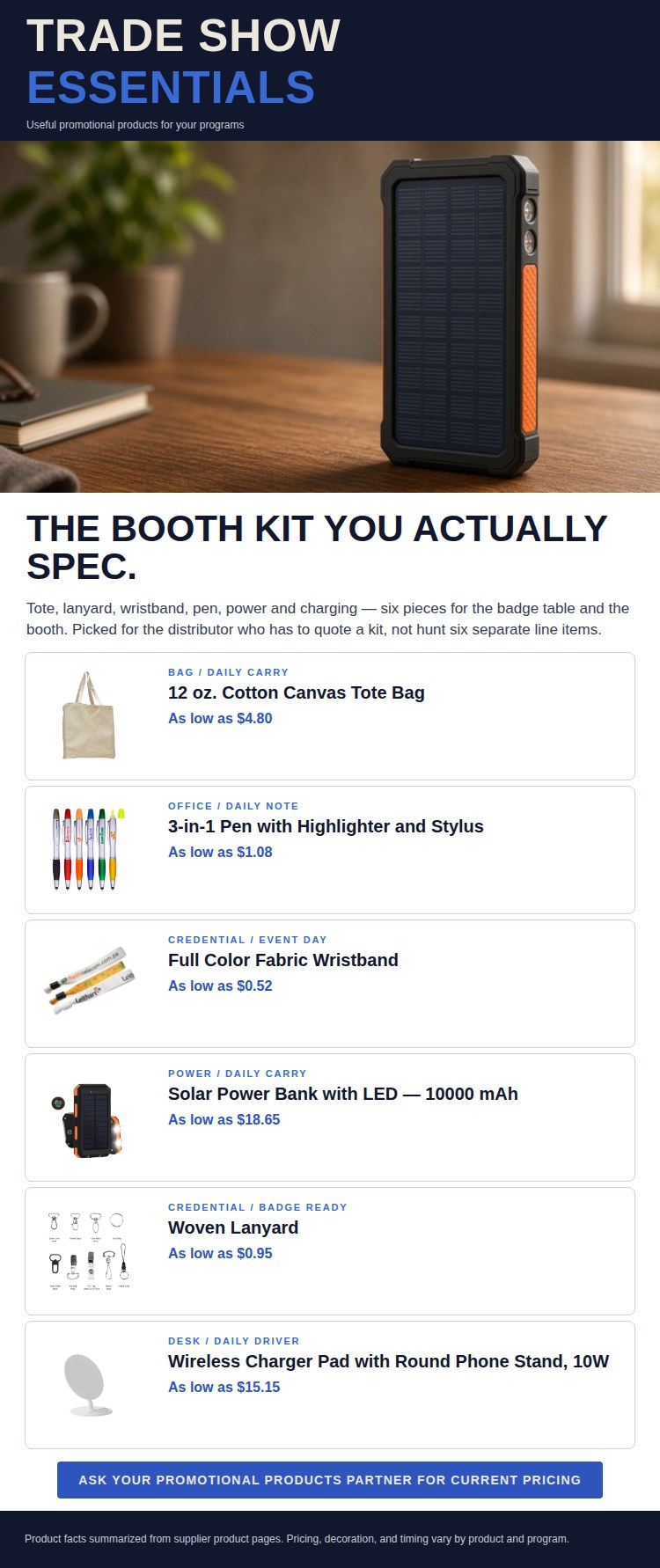Click the POWER / DAILY CARRY category label

click(x=238, y=1073)
